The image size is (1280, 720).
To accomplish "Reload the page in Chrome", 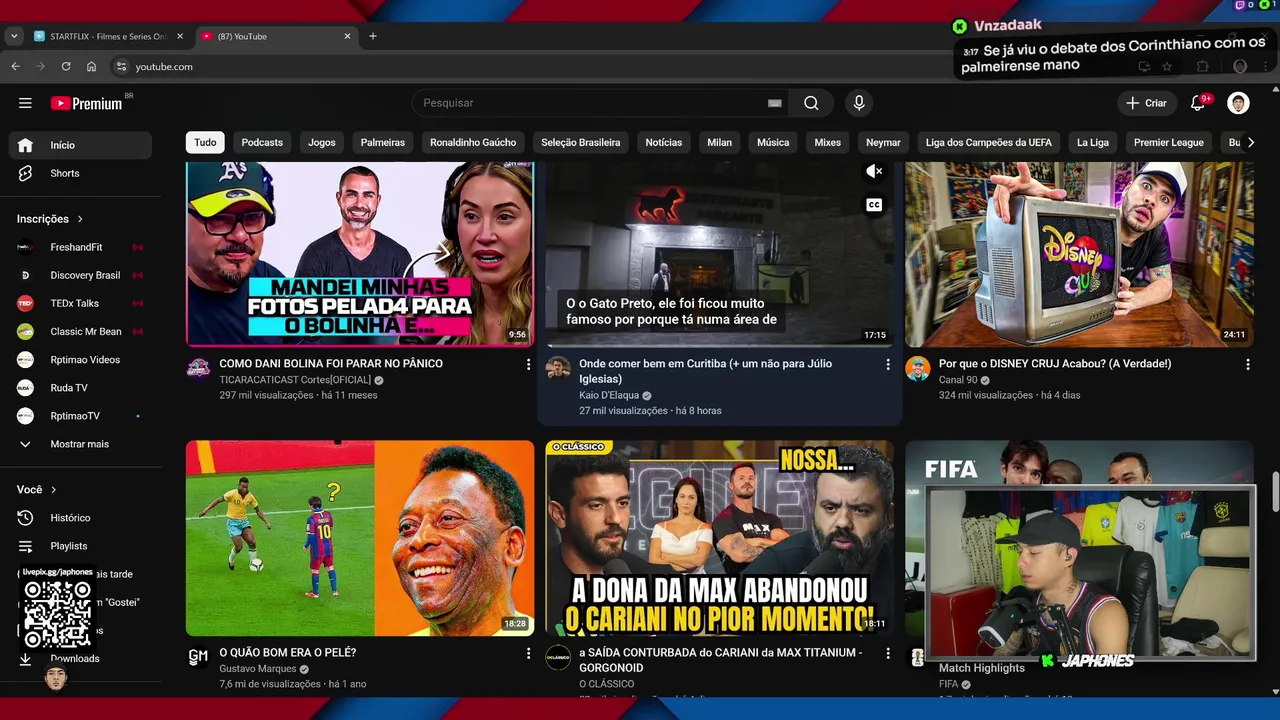I will click(66, 66).
